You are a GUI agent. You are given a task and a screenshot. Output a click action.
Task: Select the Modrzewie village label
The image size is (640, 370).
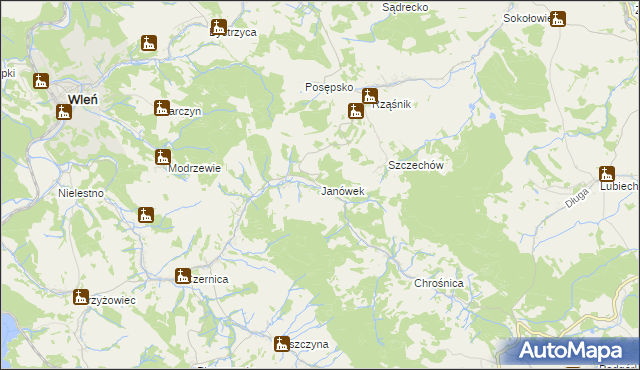[195, 168]
